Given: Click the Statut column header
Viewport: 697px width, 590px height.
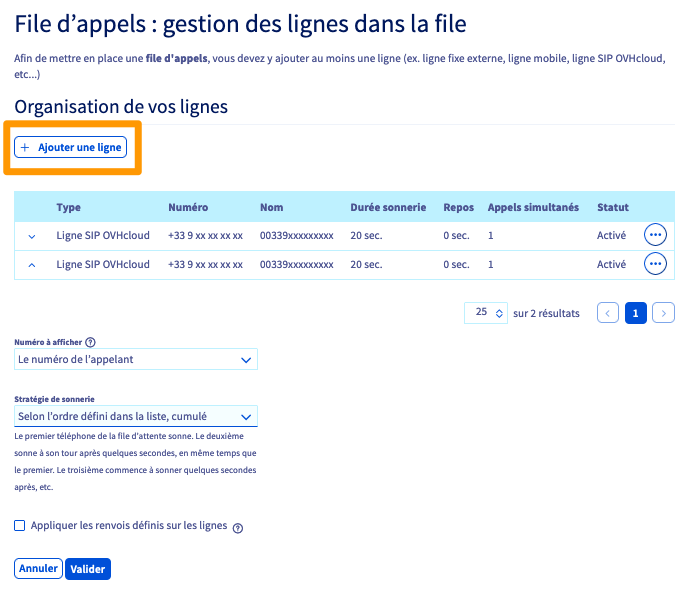Looking at the screenshot, I should (x=612, y=207).
